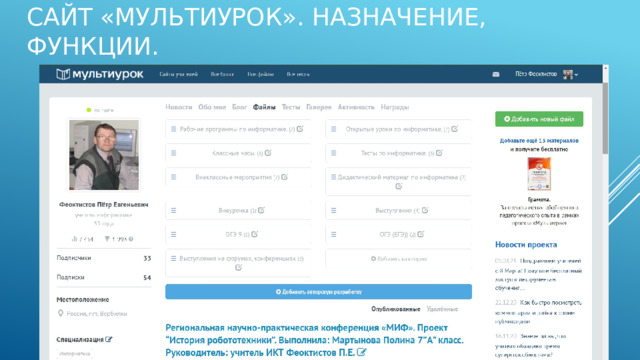Click Добавить категорию button

point(399,259)
